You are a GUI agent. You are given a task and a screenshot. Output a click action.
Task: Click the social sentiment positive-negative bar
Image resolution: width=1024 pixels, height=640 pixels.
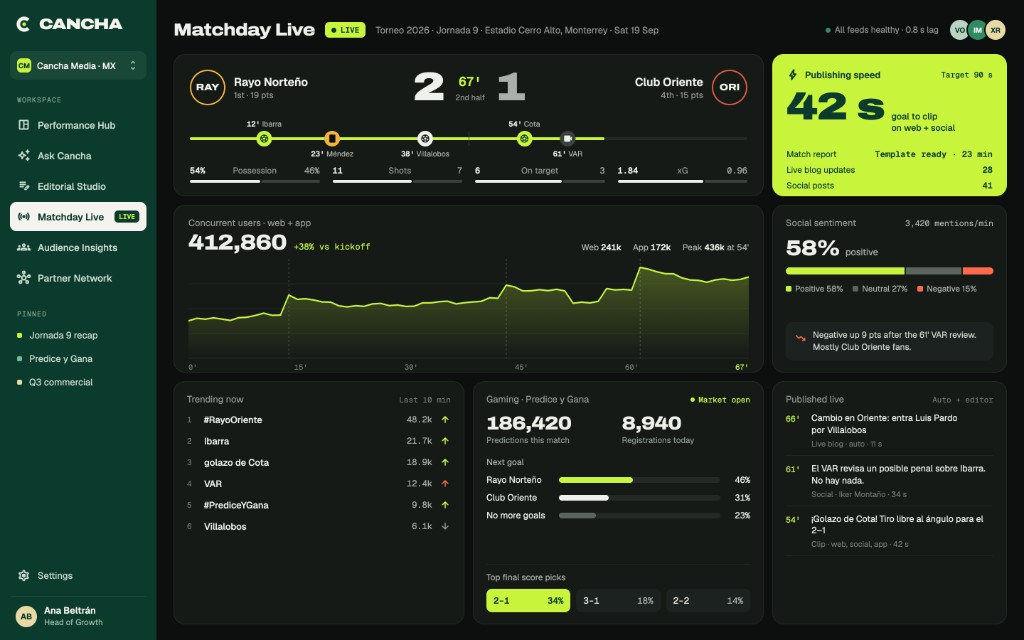(x=889, y=270)
